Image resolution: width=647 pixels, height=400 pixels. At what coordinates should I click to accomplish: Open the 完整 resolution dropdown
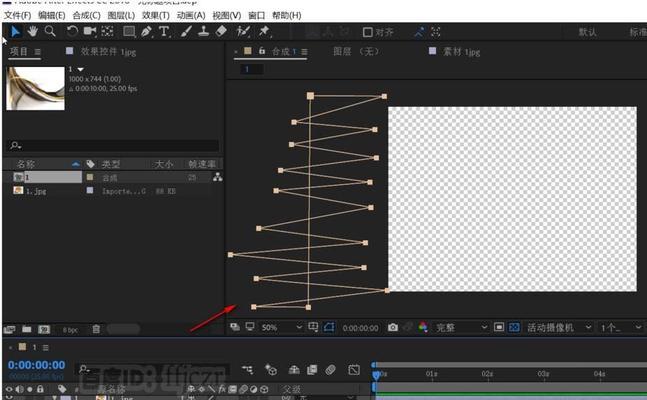(x=461, y=327)
